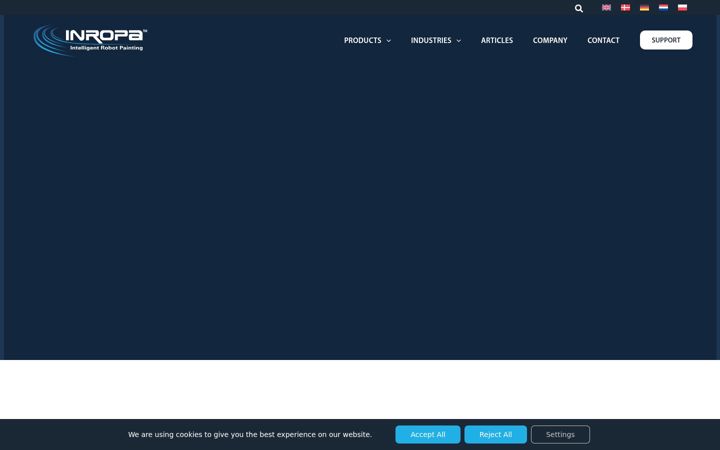Click the Support button
The height and width of the screenshot is (450, 720).
[x=666, y=40]
